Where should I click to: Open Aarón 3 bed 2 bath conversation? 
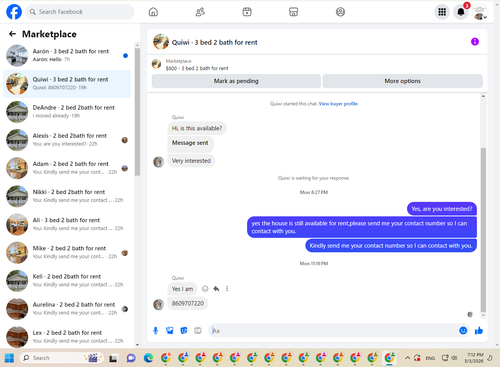point(67,56)
